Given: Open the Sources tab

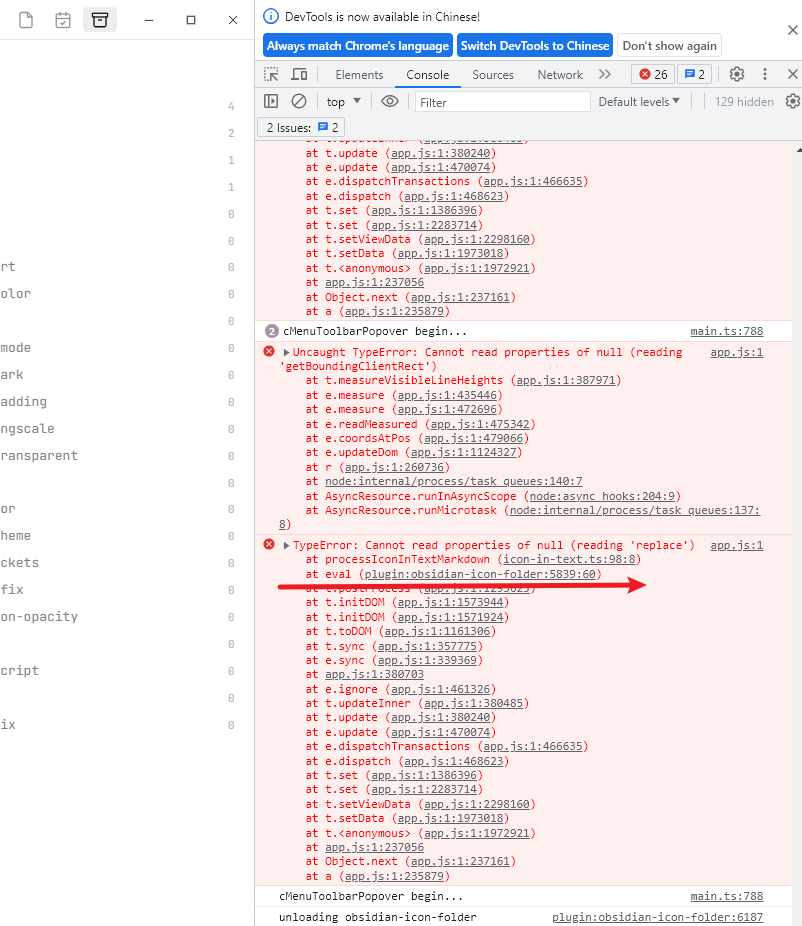Looking at the screenshot, I should click(493, 75).
